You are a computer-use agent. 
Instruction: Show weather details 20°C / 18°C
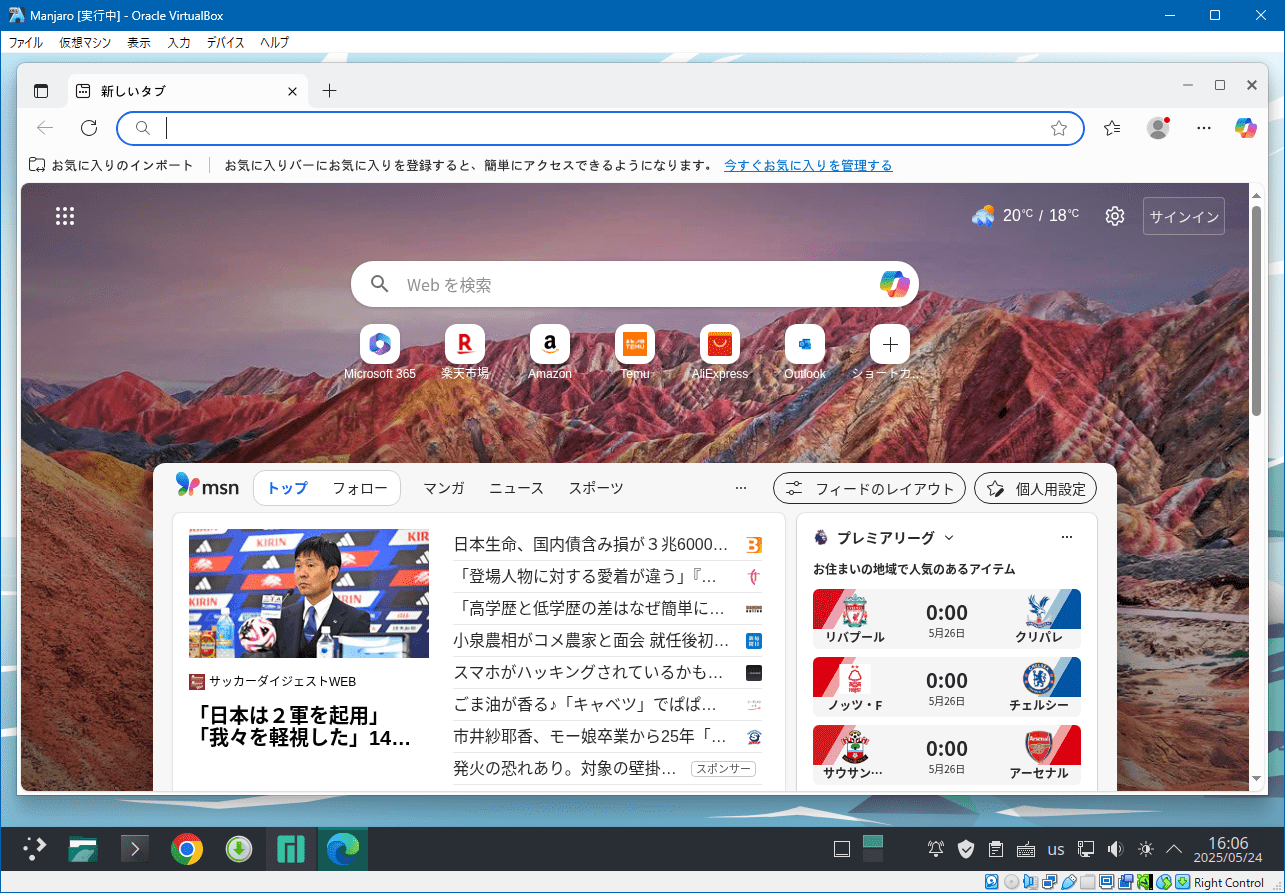pyautogui.click(x=1025, y=215)
